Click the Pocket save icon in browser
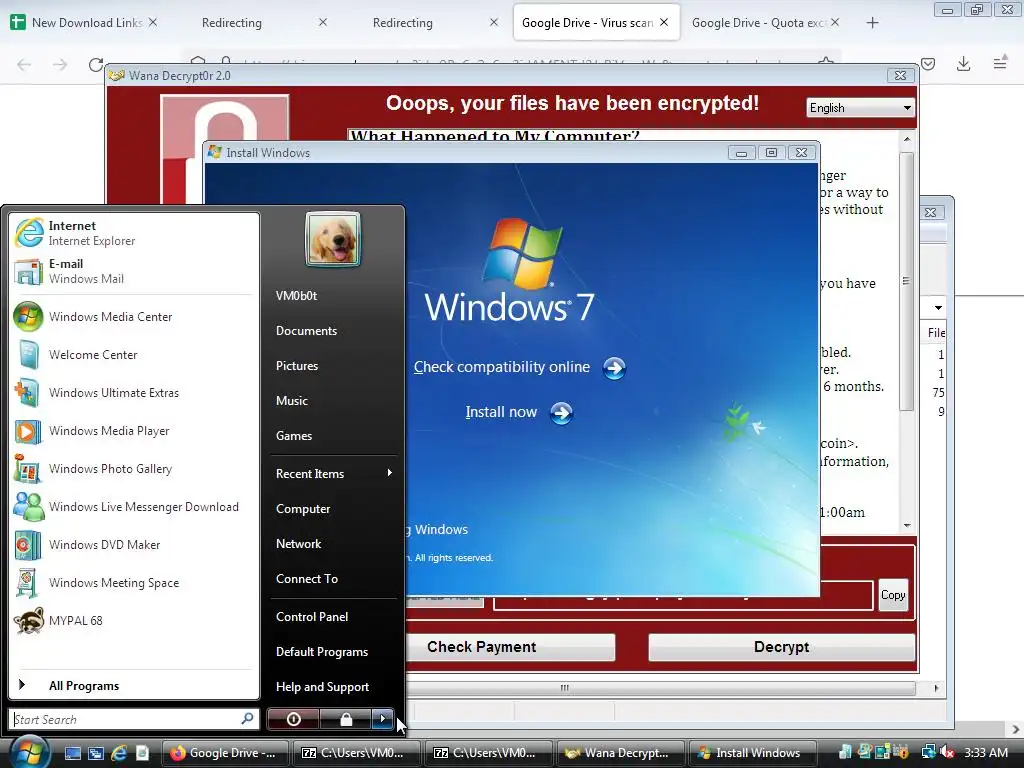 tap(928, 63)
